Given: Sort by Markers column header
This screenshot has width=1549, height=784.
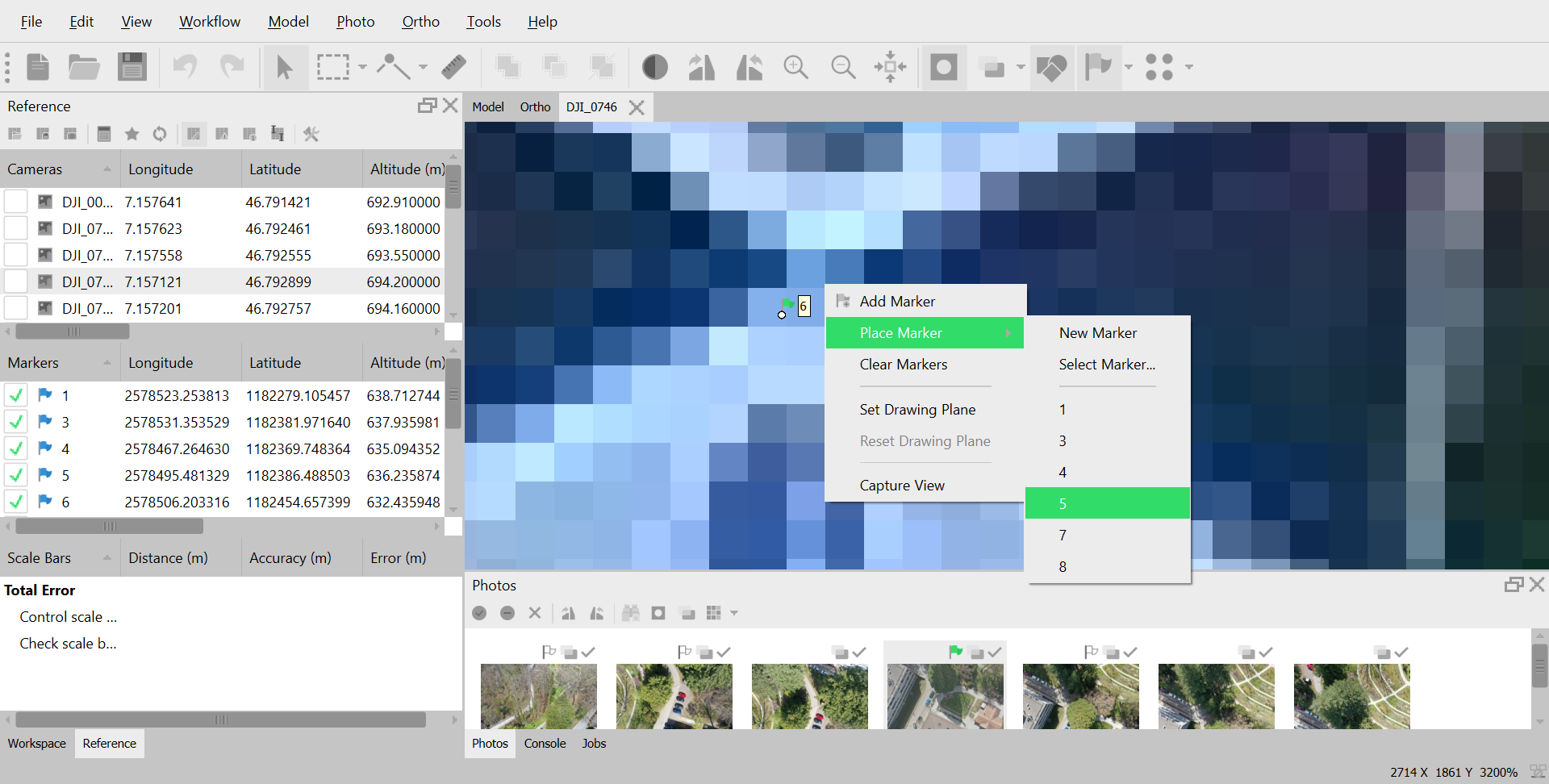Looking at the screenshot, I should 61,363.
